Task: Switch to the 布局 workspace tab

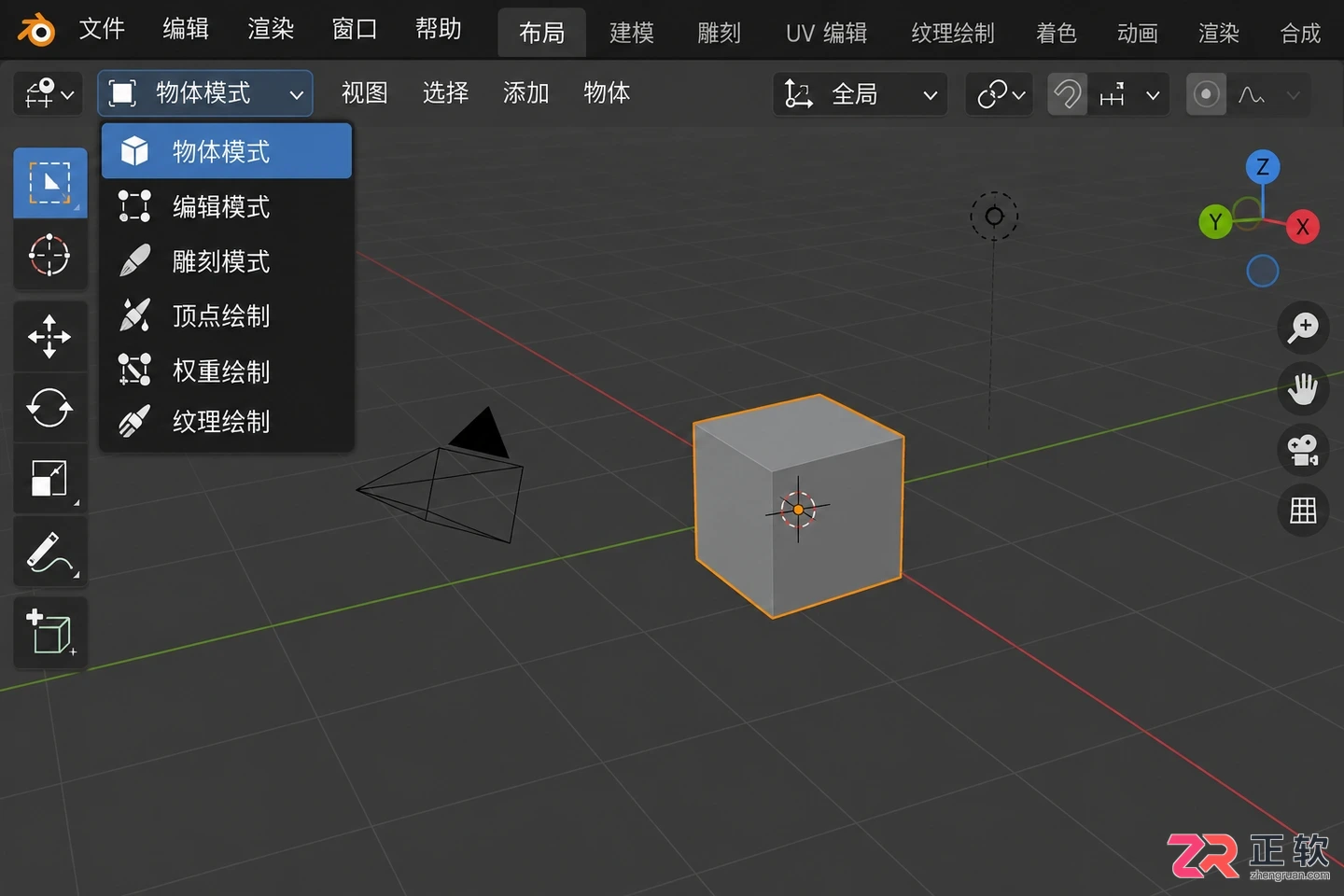Action: click(x=542, y=33)
